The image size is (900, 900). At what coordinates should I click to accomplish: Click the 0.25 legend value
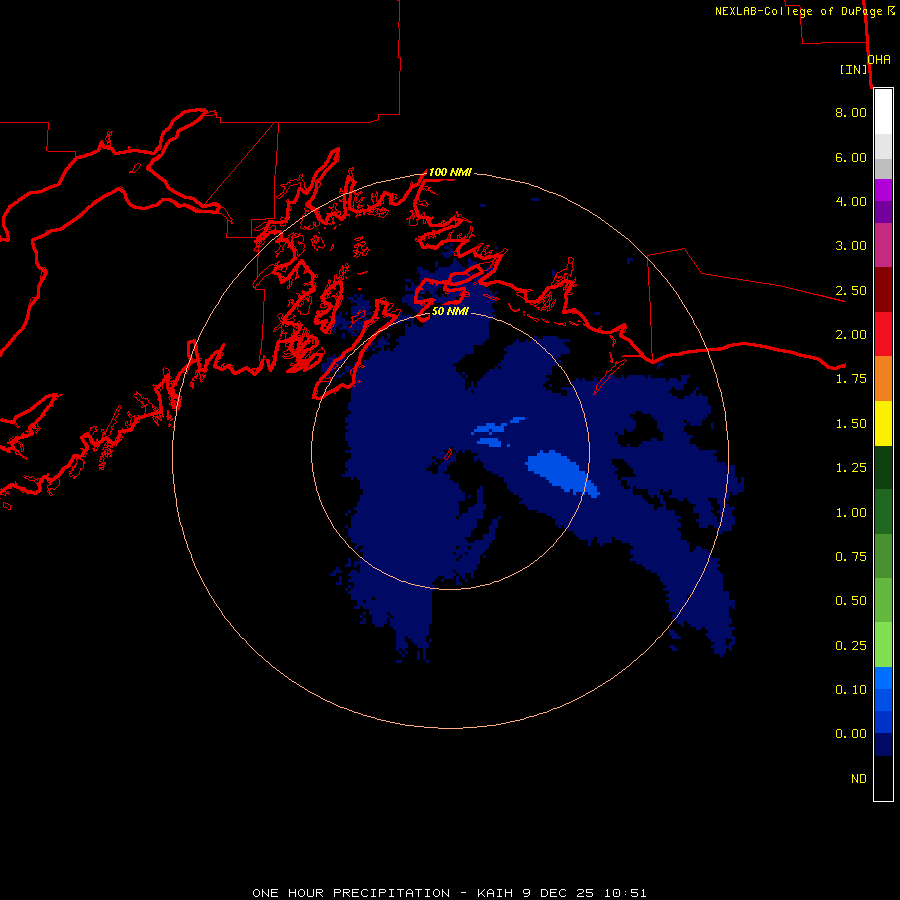(851, 646)
